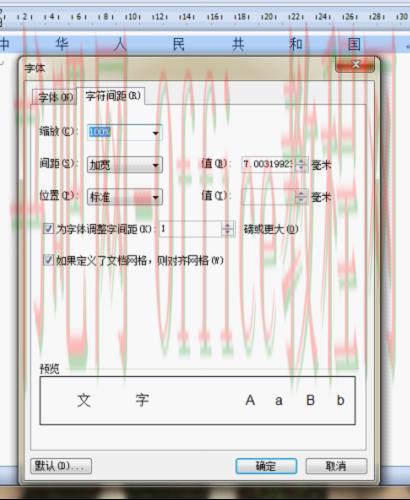This screenshot has width=410, height=500.
Task: Toggle 为字体调整字间距 checkbox
Action: (x=48, y=229)
